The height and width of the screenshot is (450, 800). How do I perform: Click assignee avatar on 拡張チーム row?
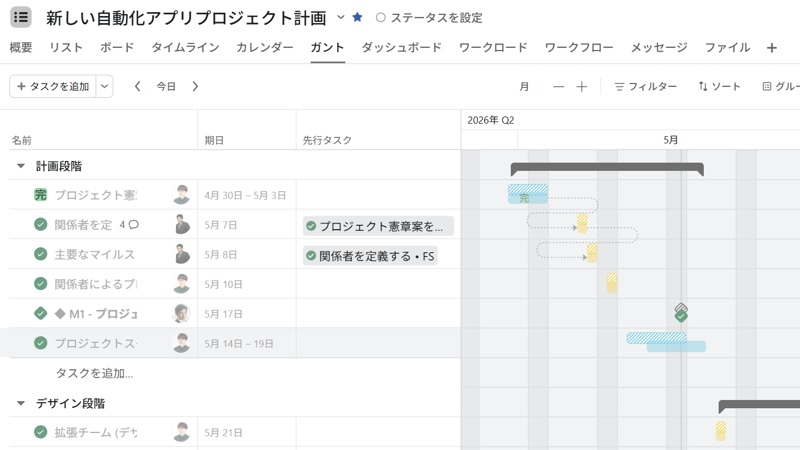[x=181, y=432]
